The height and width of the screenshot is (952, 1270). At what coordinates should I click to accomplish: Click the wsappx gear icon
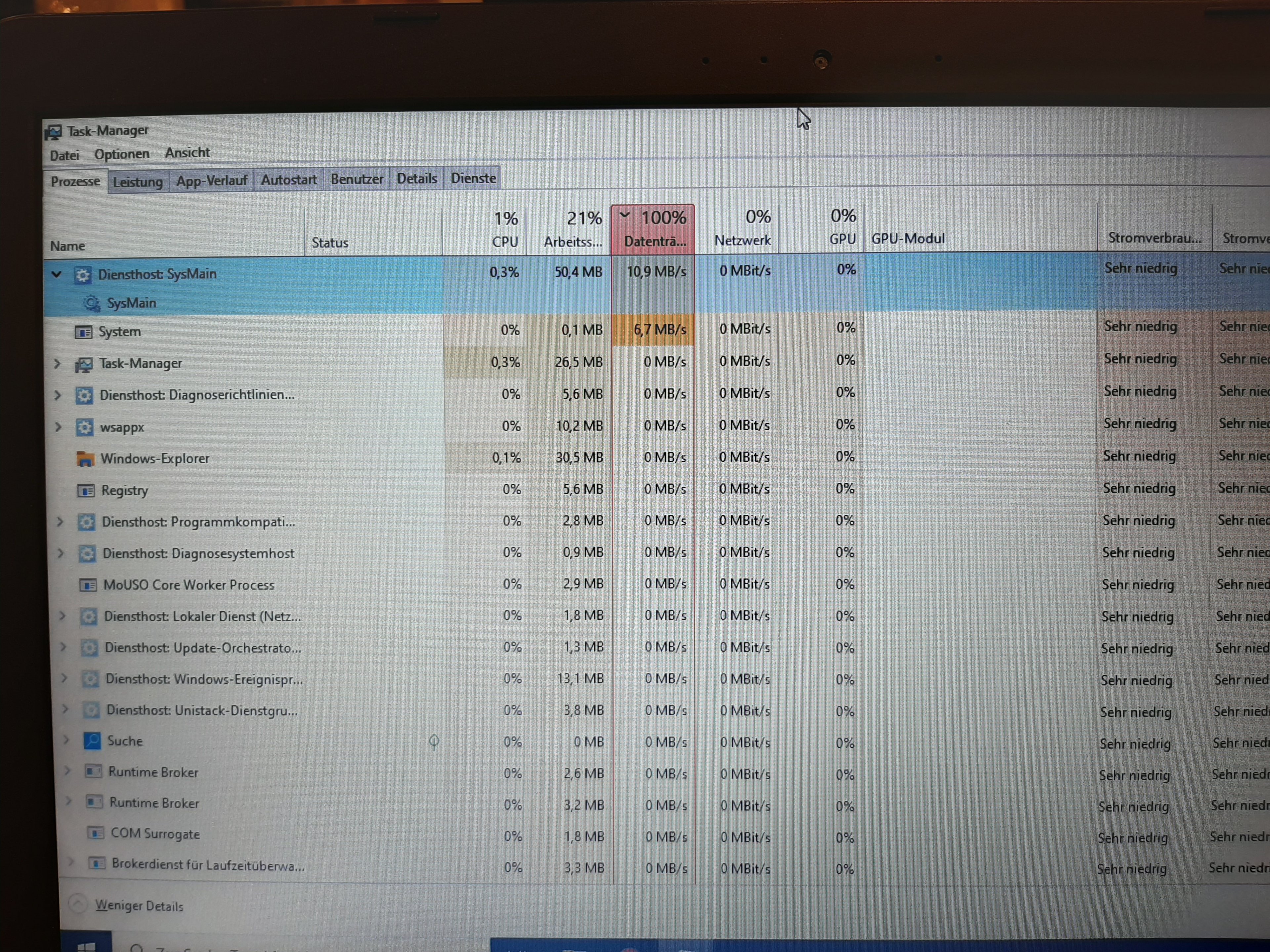pyautogui.click(x=85, y=427)
